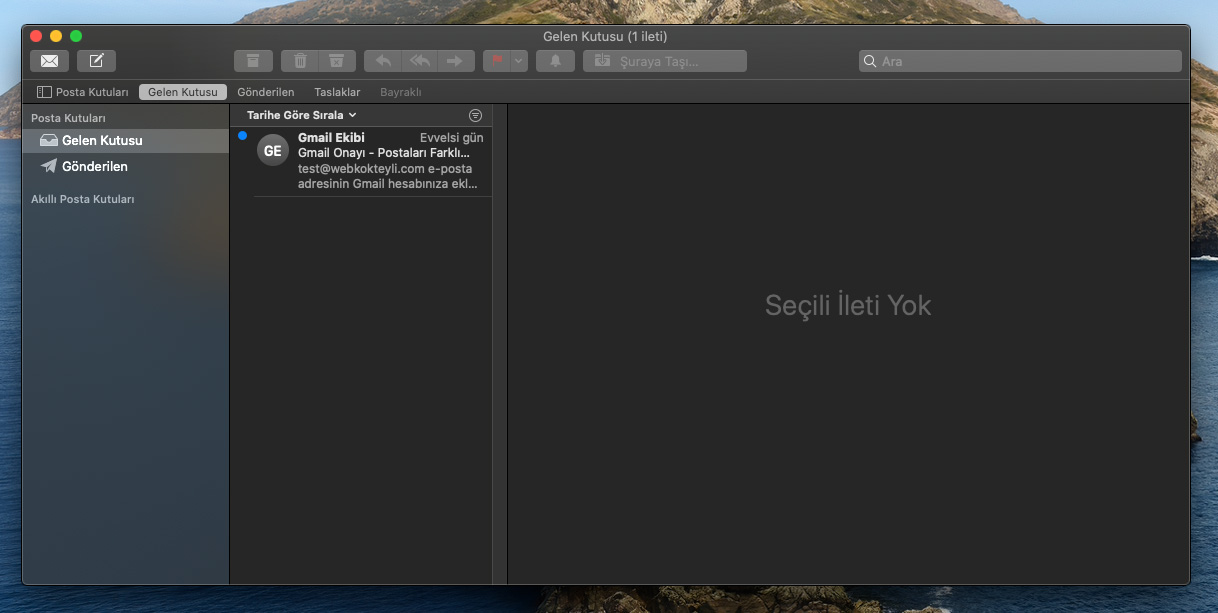Click the Archive toolbar button
The height and width of the screenshot is (613, 1218).
253,61
